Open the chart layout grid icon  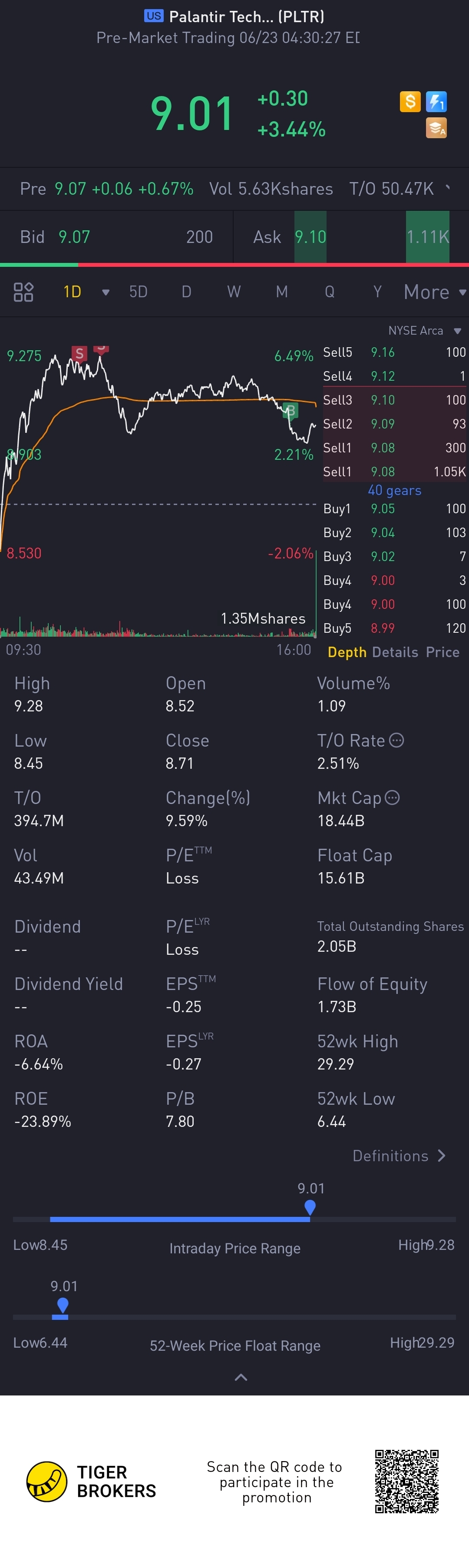tap(24, 292)
